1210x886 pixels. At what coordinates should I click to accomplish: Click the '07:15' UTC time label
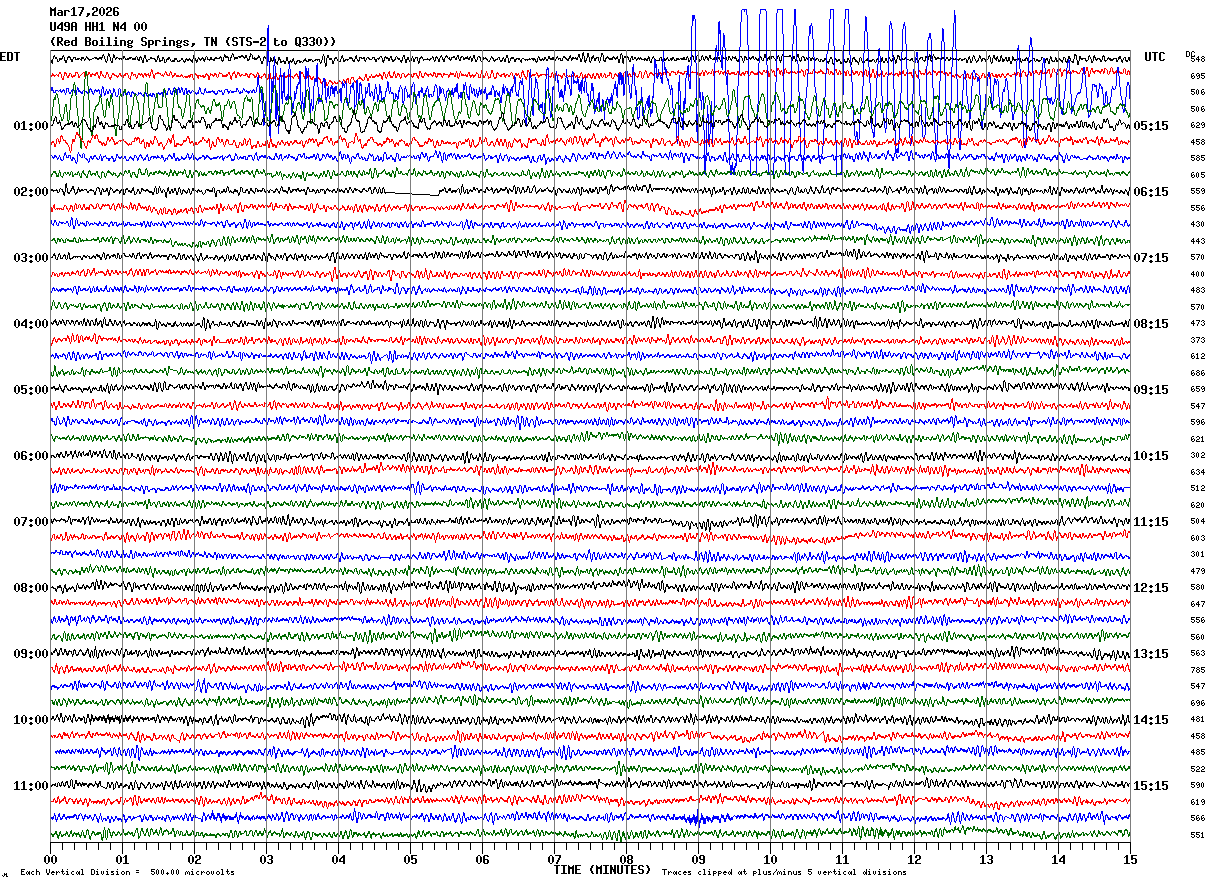(x=1151, y=258)
